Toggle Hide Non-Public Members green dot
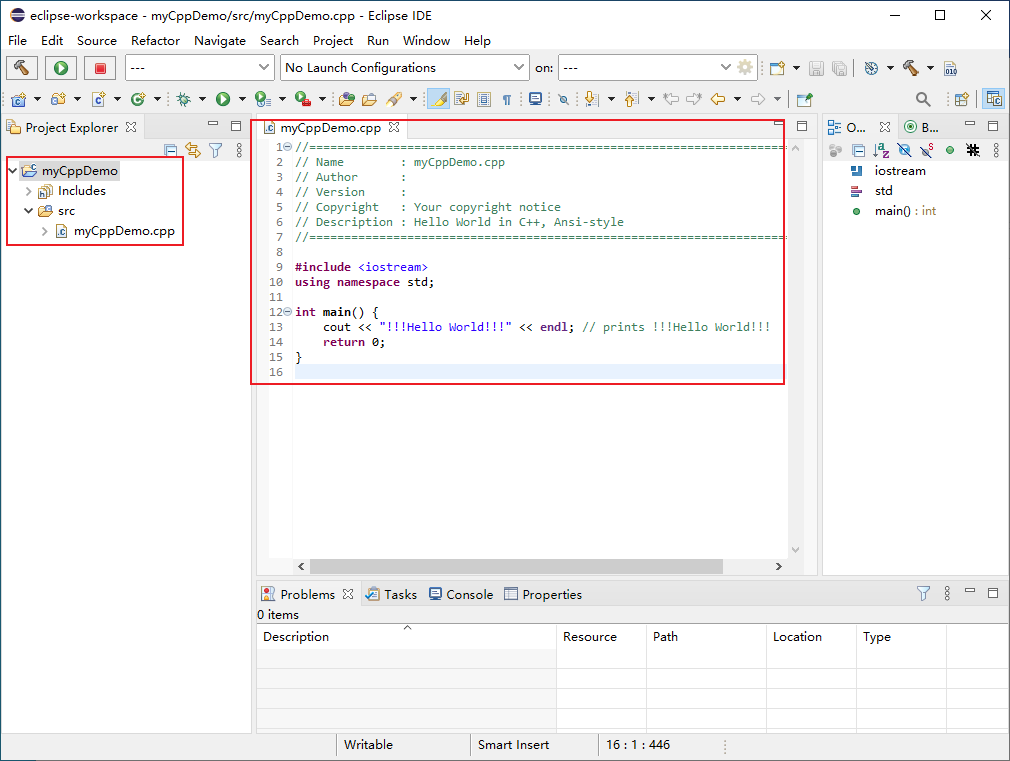This screenshot has width=1010, height=761. (949, 150)
